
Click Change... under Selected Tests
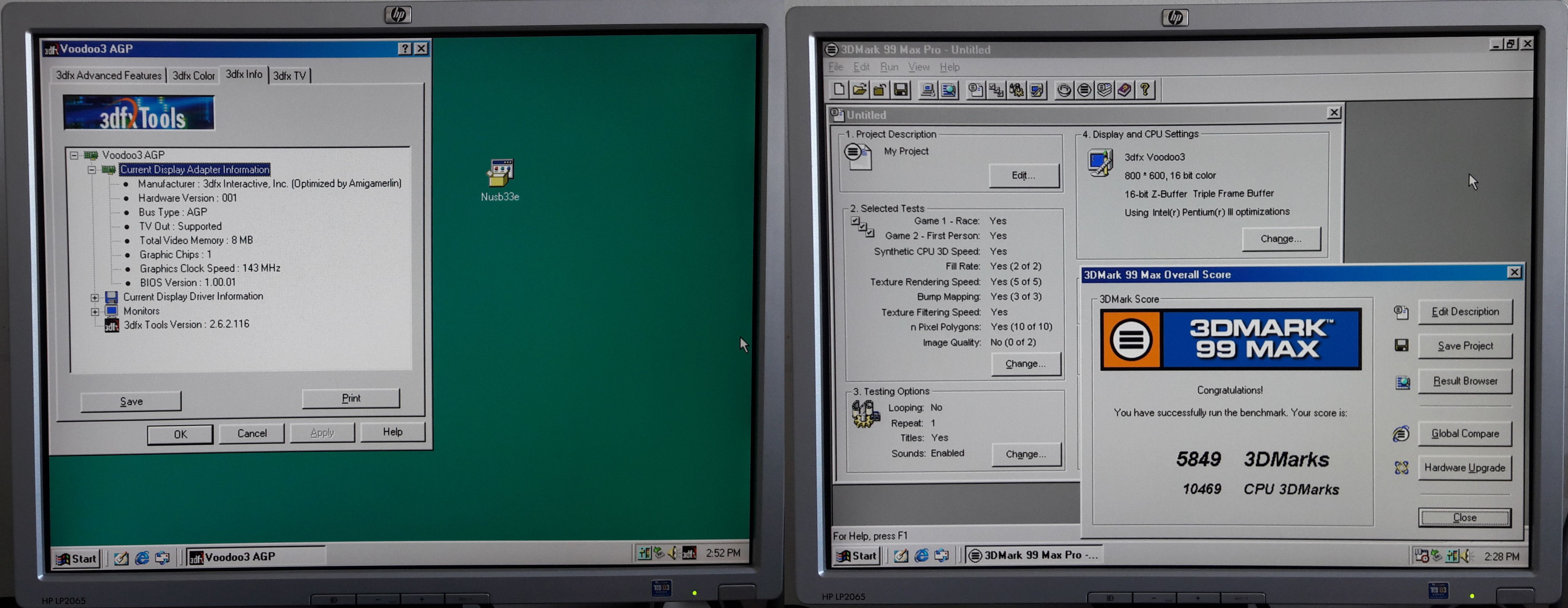(1026, 363)
